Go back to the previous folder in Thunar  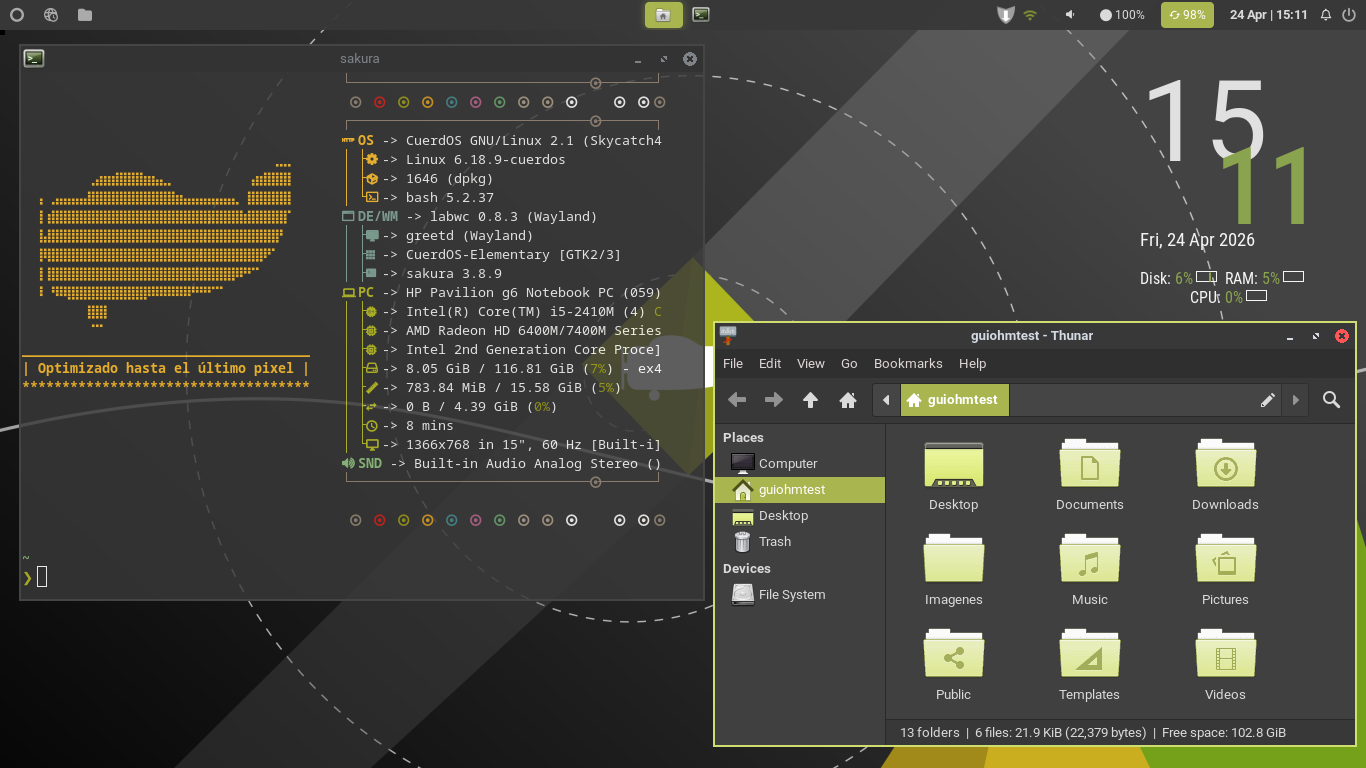tap(737, 400)
